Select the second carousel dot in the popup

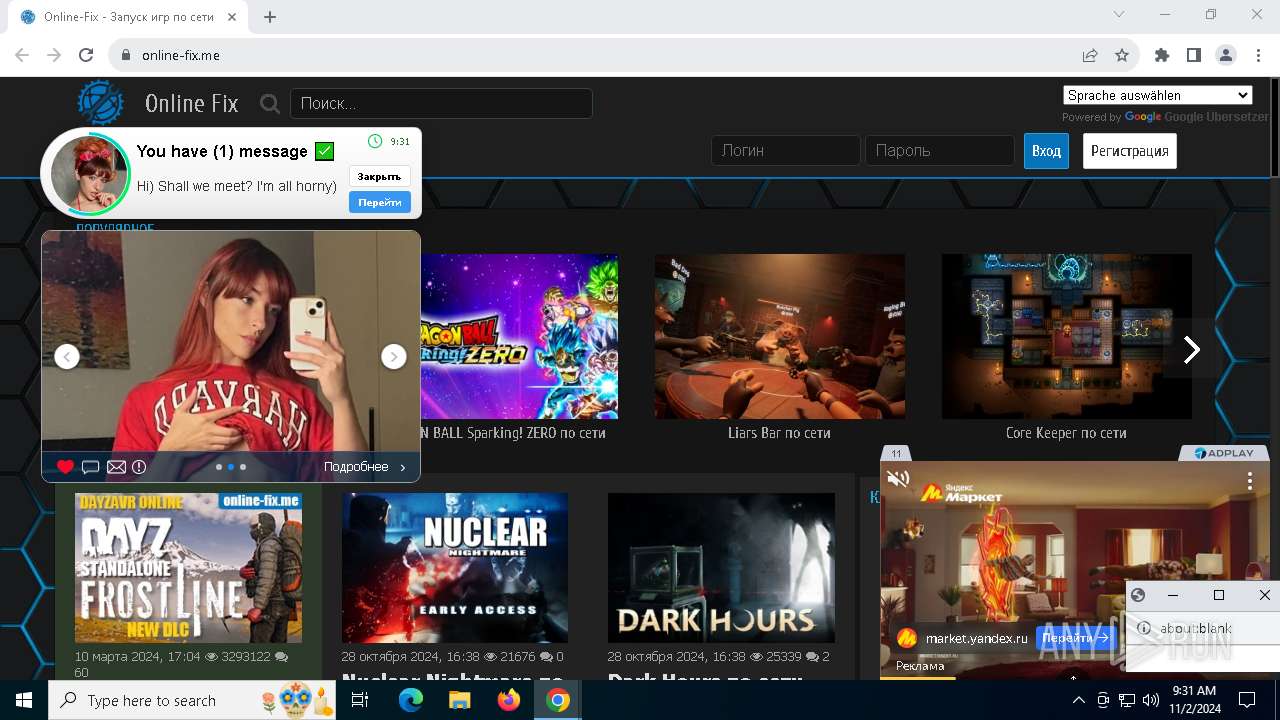coord(231,467)
